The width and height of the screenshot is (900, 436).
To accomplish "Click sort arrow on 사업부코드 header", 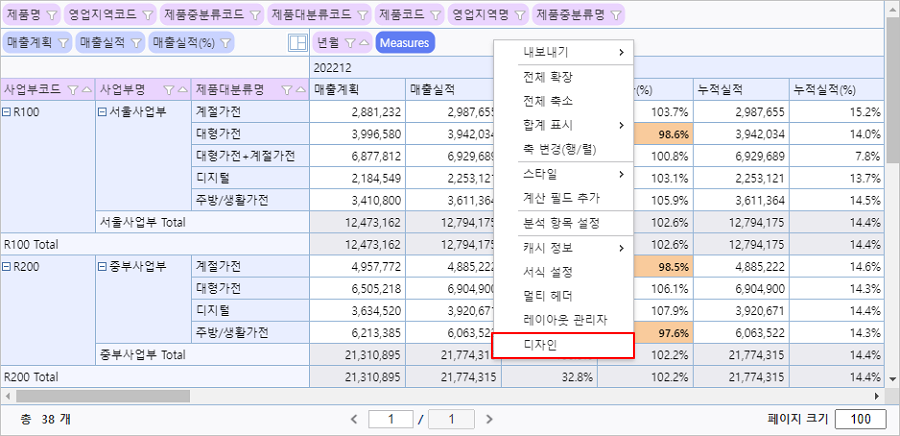I will tap(84, 89).
